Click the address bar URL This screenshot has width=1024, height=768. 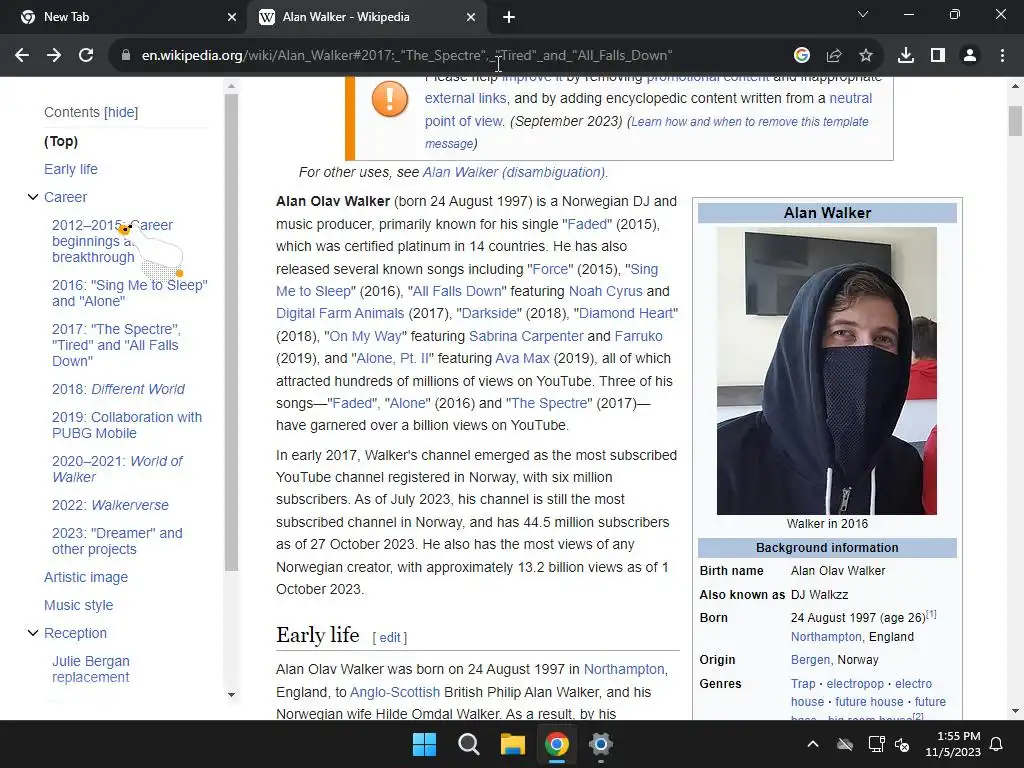[x=406, y=56]
